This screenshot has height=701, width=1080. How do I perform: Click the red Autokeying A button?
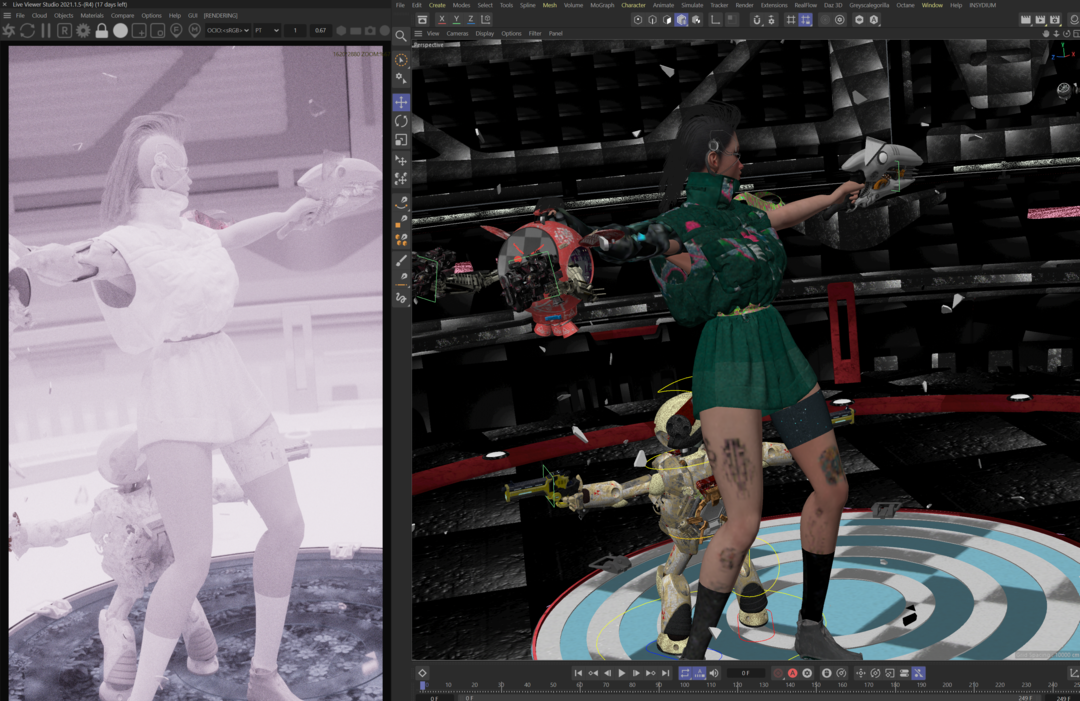pyautogui.click(x=792, y=673)
